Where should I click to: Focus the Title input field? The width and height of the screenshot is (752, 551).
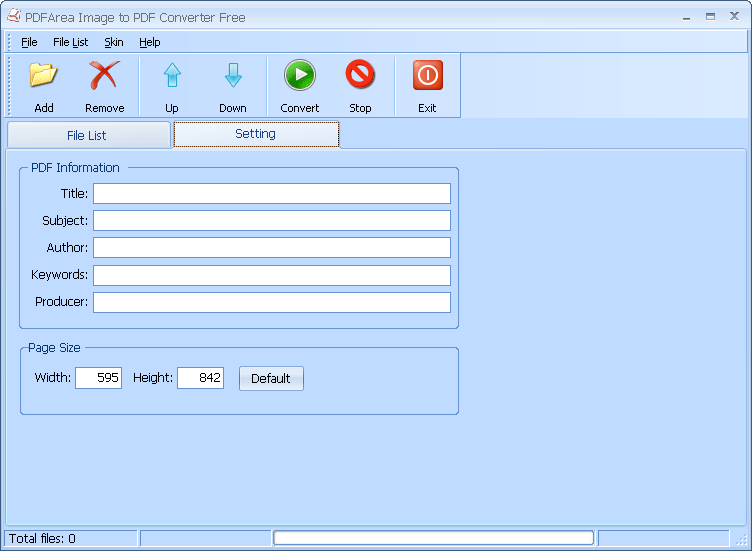pos(272,193)
